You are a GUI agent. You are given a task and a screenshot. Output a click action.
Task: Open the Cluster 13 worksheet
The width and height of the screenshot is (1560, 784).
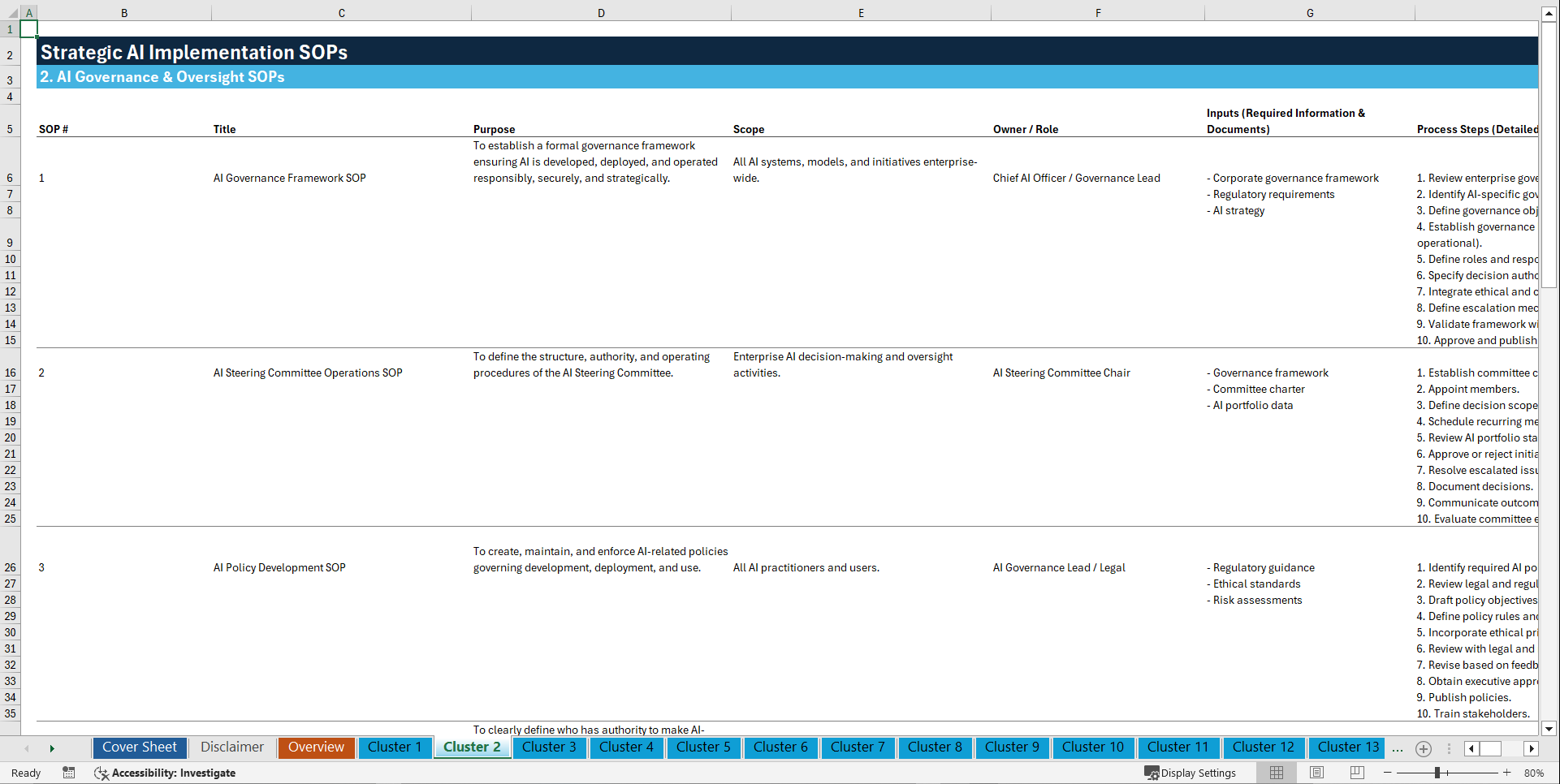coord(1346,747)
